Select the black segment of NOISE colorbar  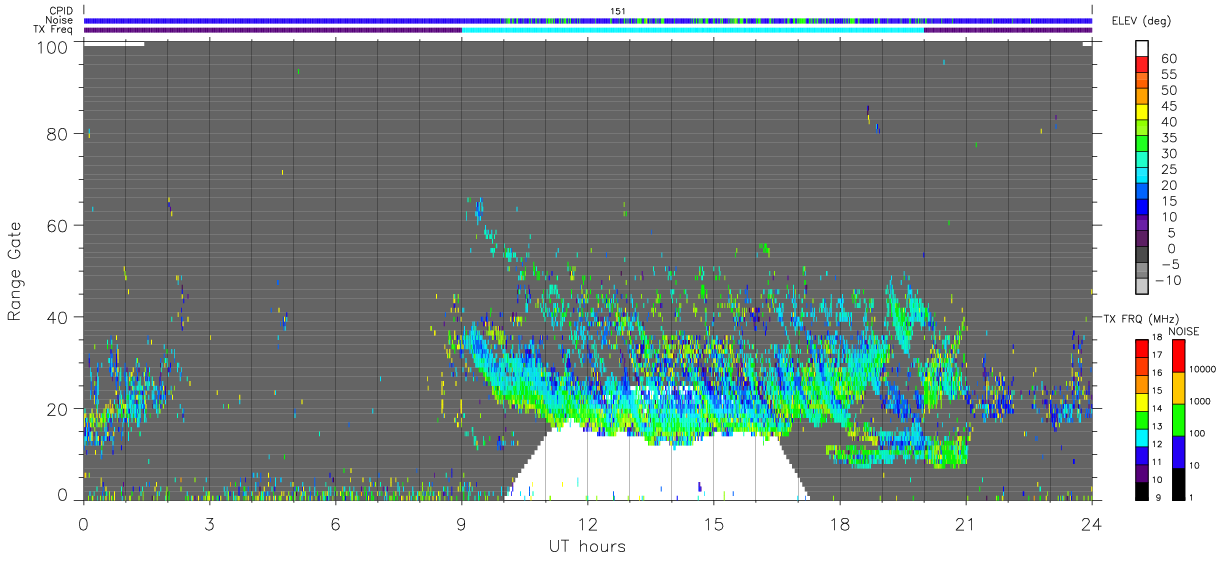(x=1177, y=484)
